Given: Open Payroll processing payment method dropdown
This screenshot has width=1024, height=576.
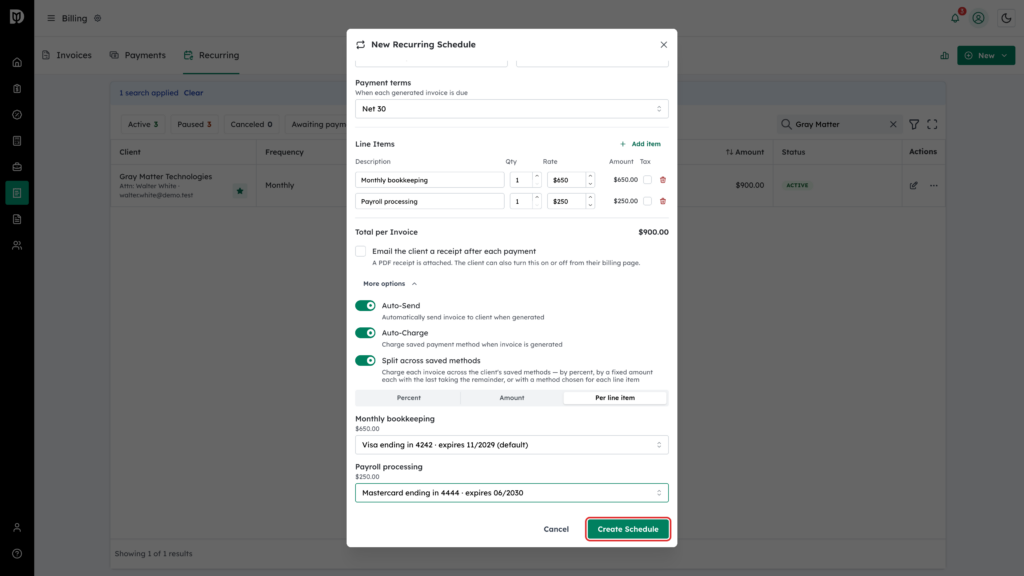Looking at the screenshot, I should [511, 493].
